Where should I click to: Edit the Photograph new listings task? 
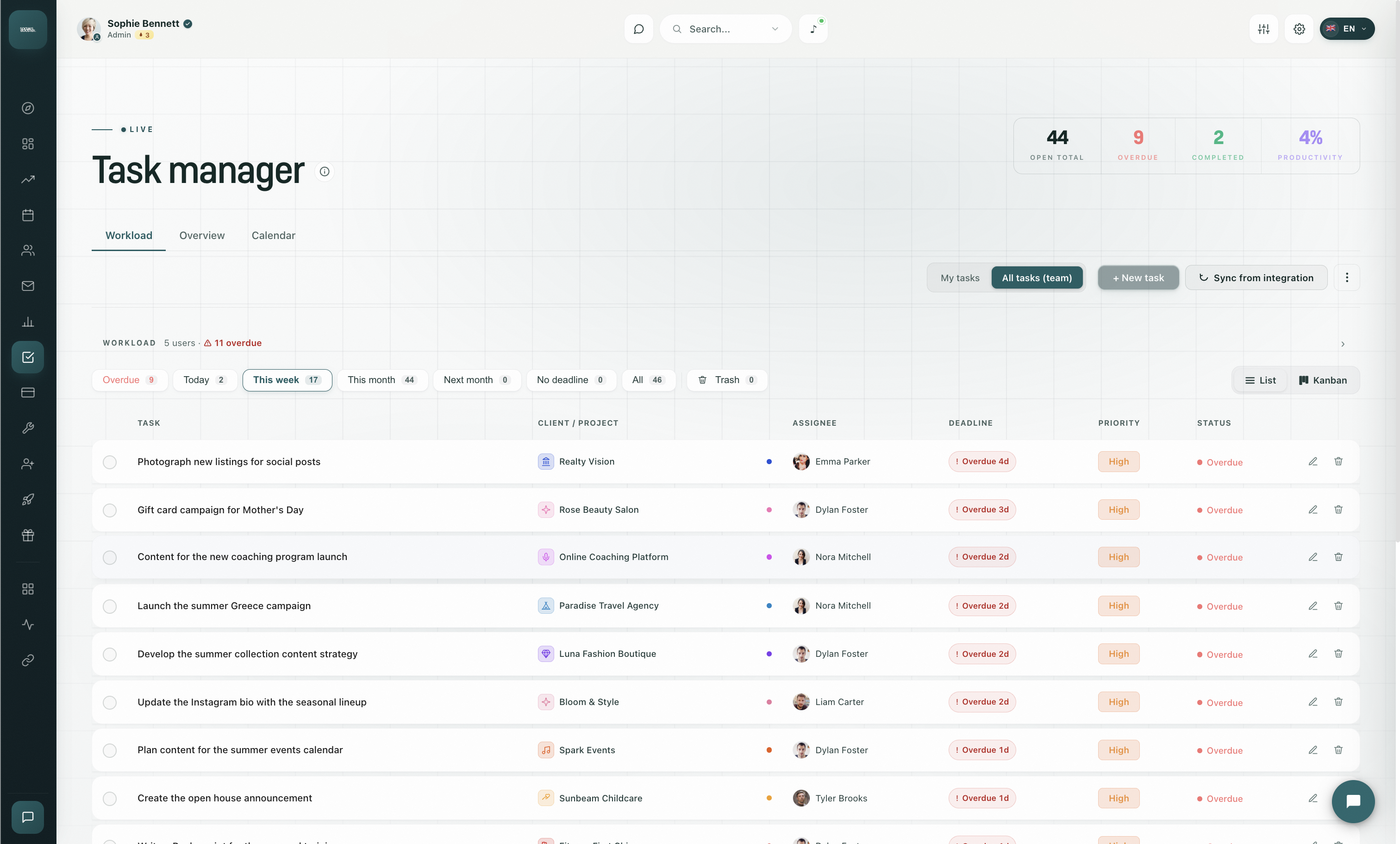point(1312,461)
